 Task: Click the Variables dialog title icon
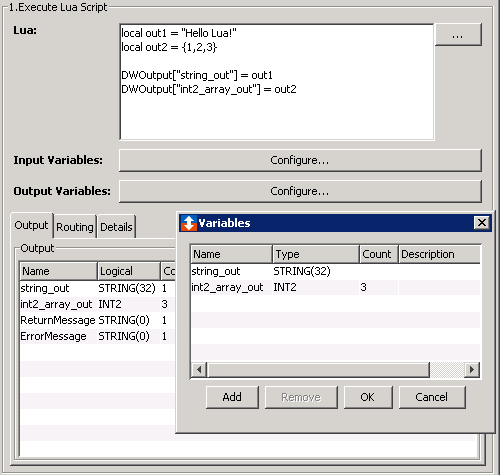pyautogui.click(x=189, y=223)
